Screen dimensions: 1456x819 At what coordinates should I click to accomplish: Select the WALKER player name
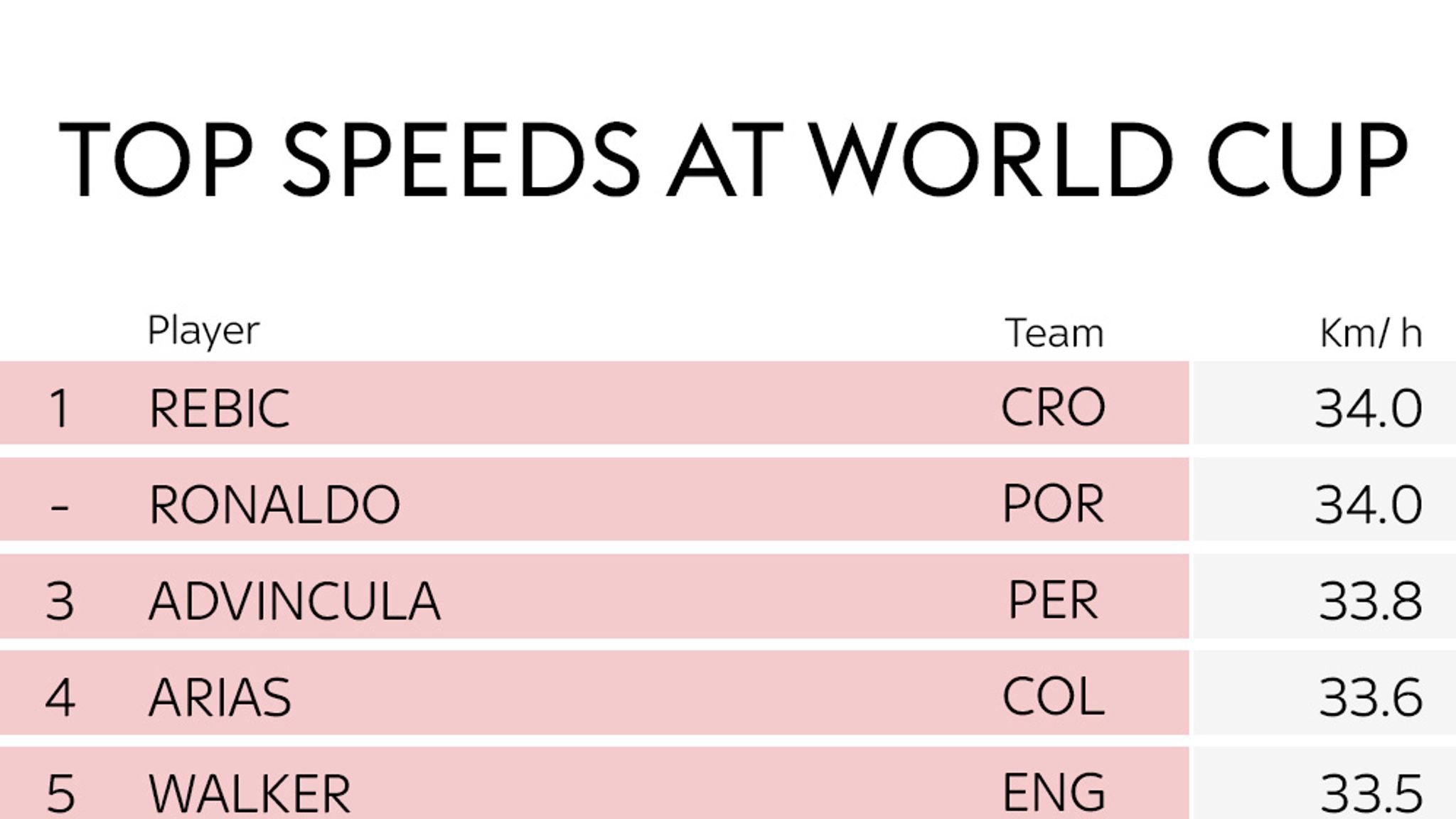coord(250,793)
